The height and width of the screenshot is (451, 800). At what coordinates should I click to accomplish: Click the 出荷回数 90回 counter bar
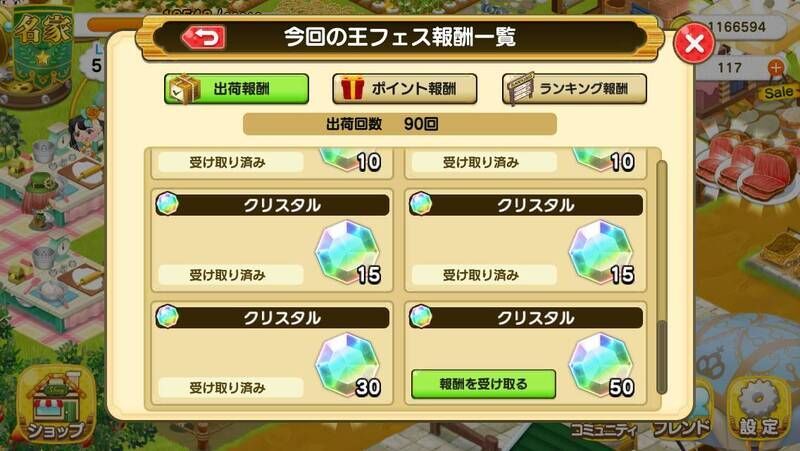[399, 124]
